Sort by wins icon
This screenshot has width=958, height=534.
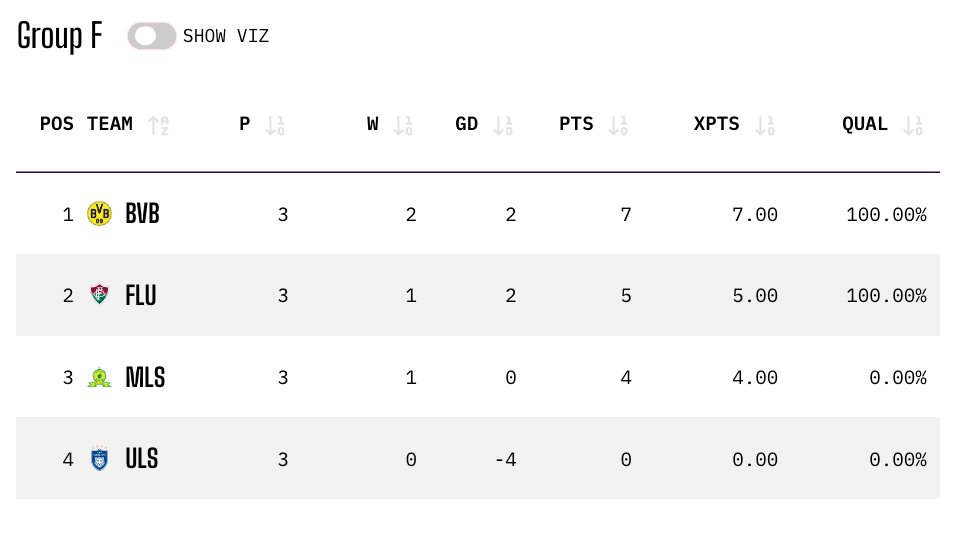(402, 125)
